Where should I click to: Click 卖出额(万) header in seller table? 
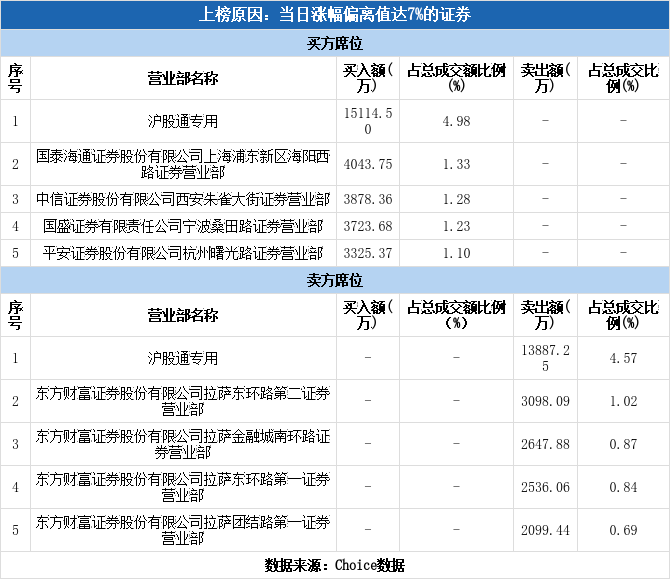(545, 315)
